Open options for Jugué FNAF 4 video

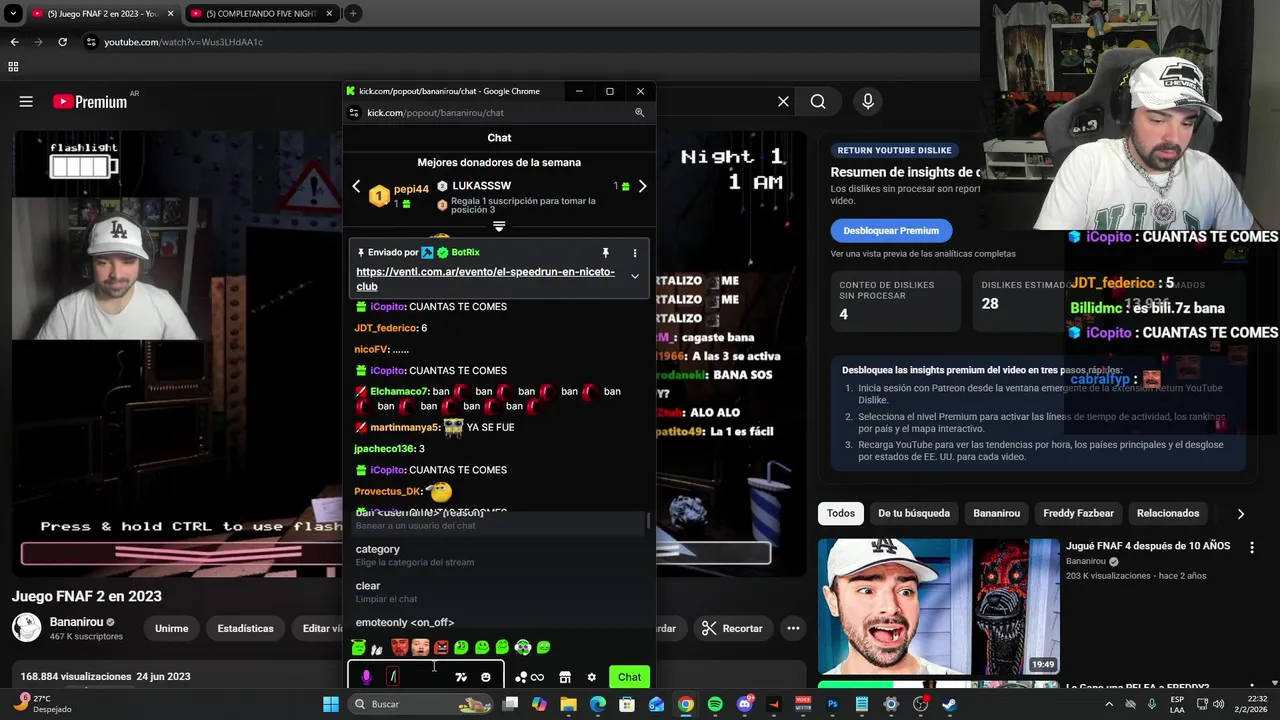point(1251,548)
